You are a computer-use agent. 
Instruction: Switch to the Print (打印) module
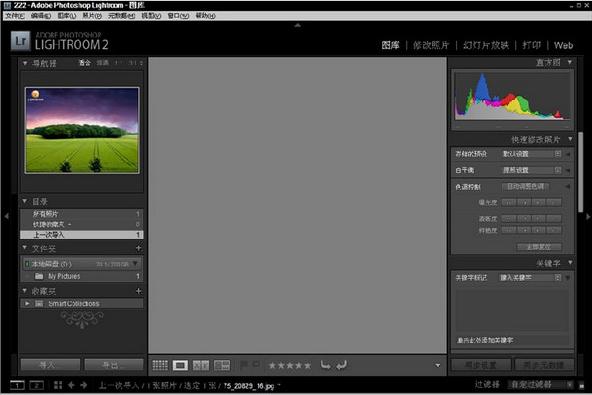(x=532, y=45)
